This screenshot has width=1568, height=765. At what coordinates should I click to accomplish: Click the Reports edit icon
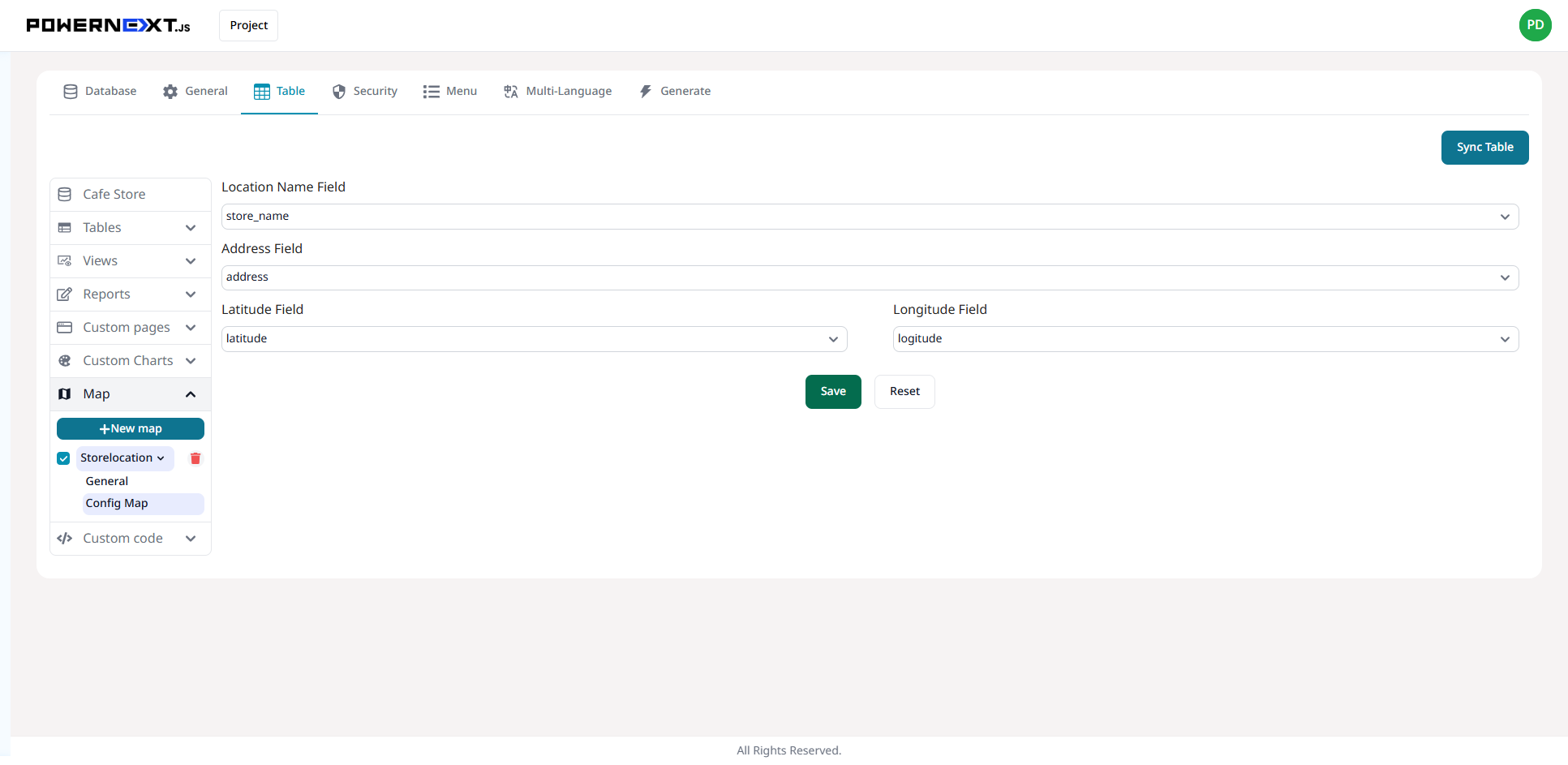[65, 294]
